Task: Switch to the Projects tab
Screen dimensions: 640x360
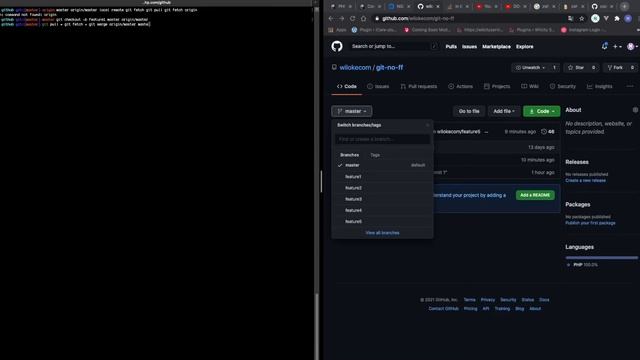Action: [x=497, y=87]
